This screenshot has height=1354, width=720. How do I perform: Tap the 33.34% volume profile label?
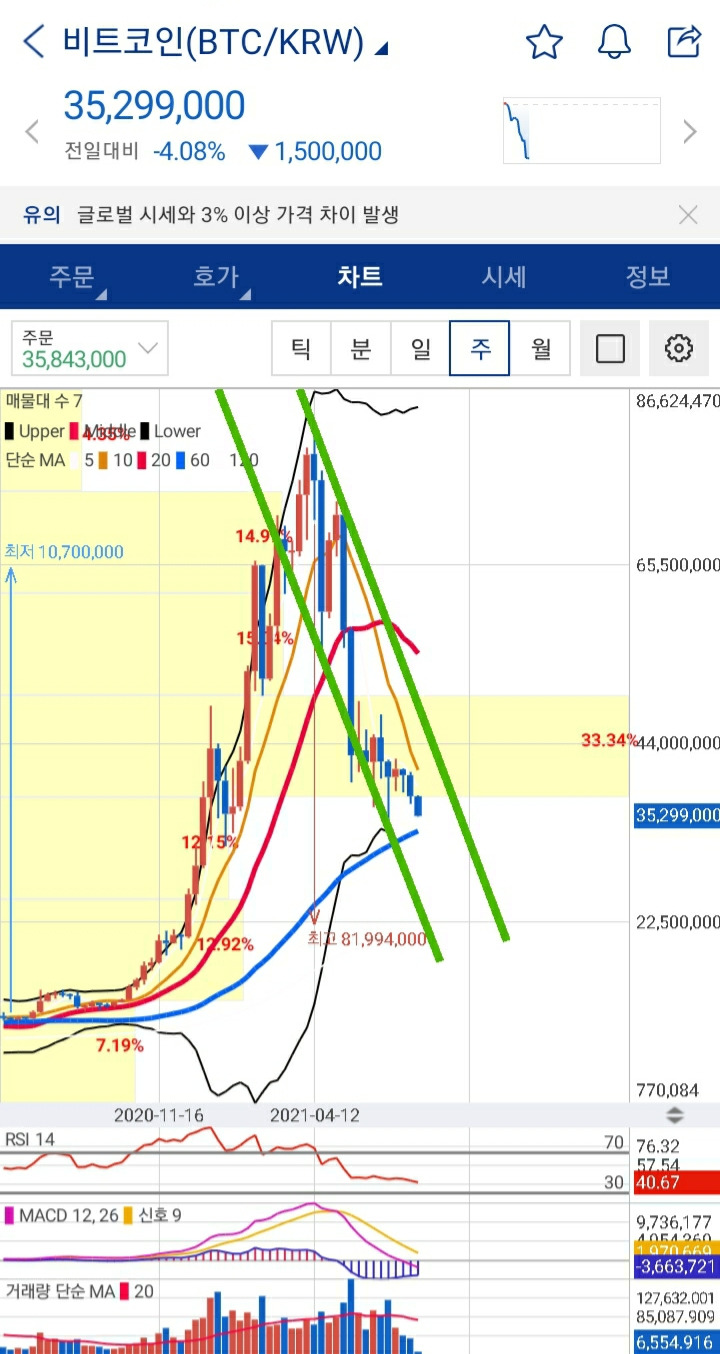(609, 741)
